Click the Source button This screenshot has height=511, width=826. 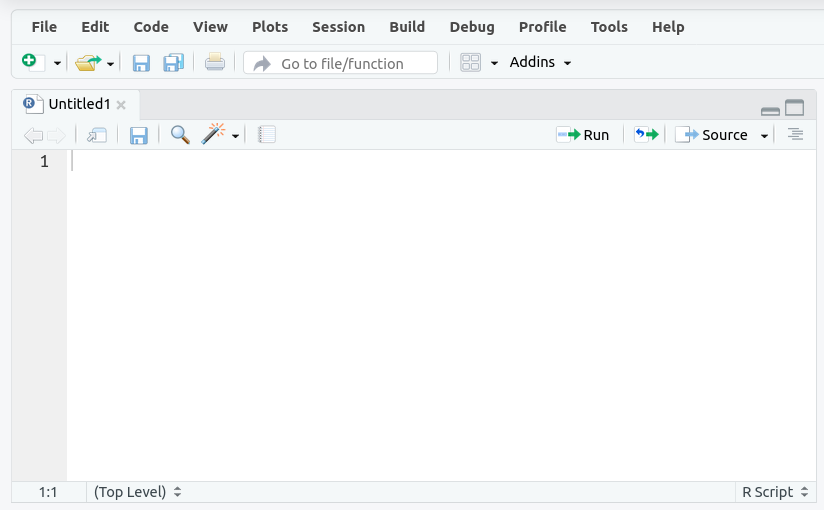pyautogui.click(x=713, y=135)
